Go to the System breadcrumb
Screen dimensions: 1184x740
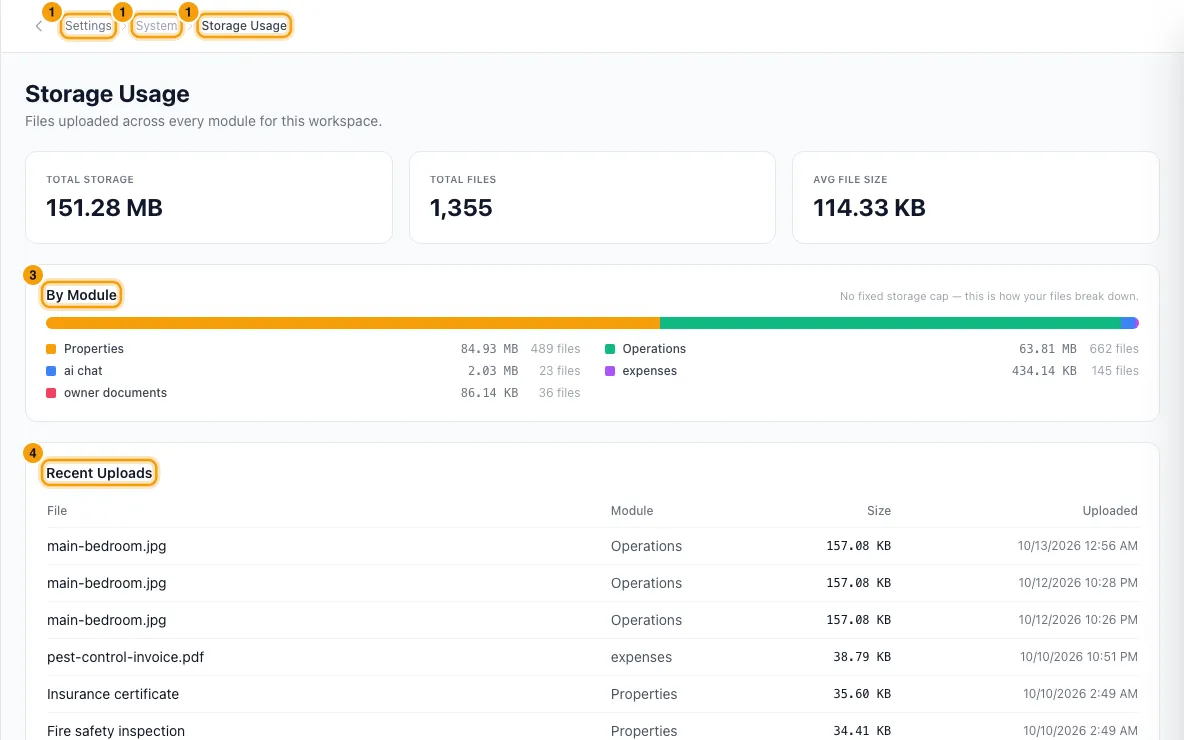(x=156, y=26)
